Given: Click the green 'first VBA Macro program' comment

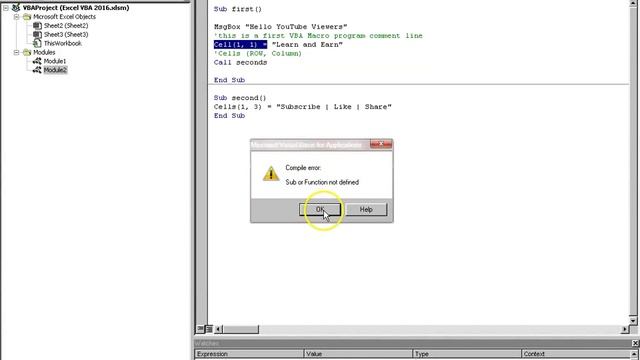Looking at the screenshot, I should coord(318,36).
